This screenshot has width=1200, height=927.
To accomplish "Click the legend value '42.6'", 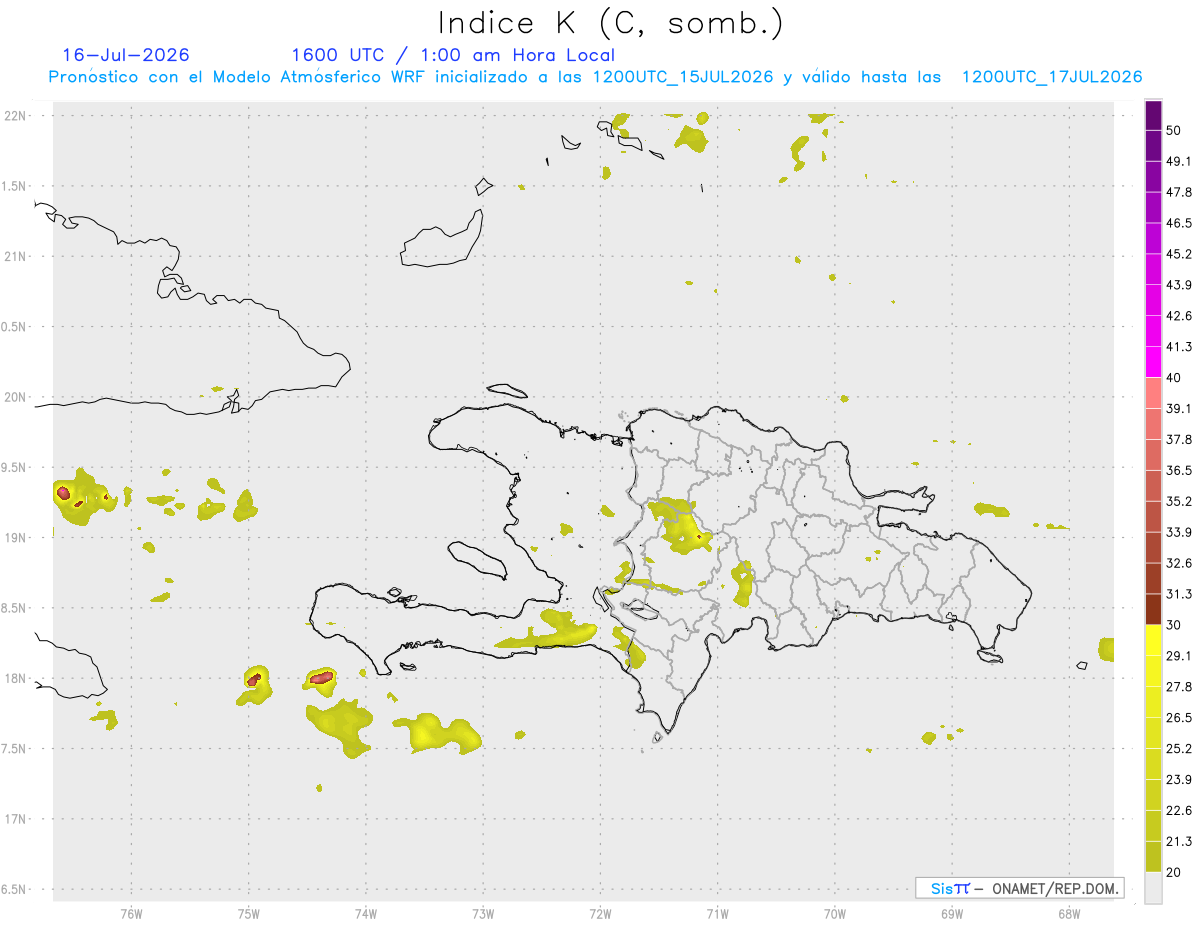I will point(1179,316).
